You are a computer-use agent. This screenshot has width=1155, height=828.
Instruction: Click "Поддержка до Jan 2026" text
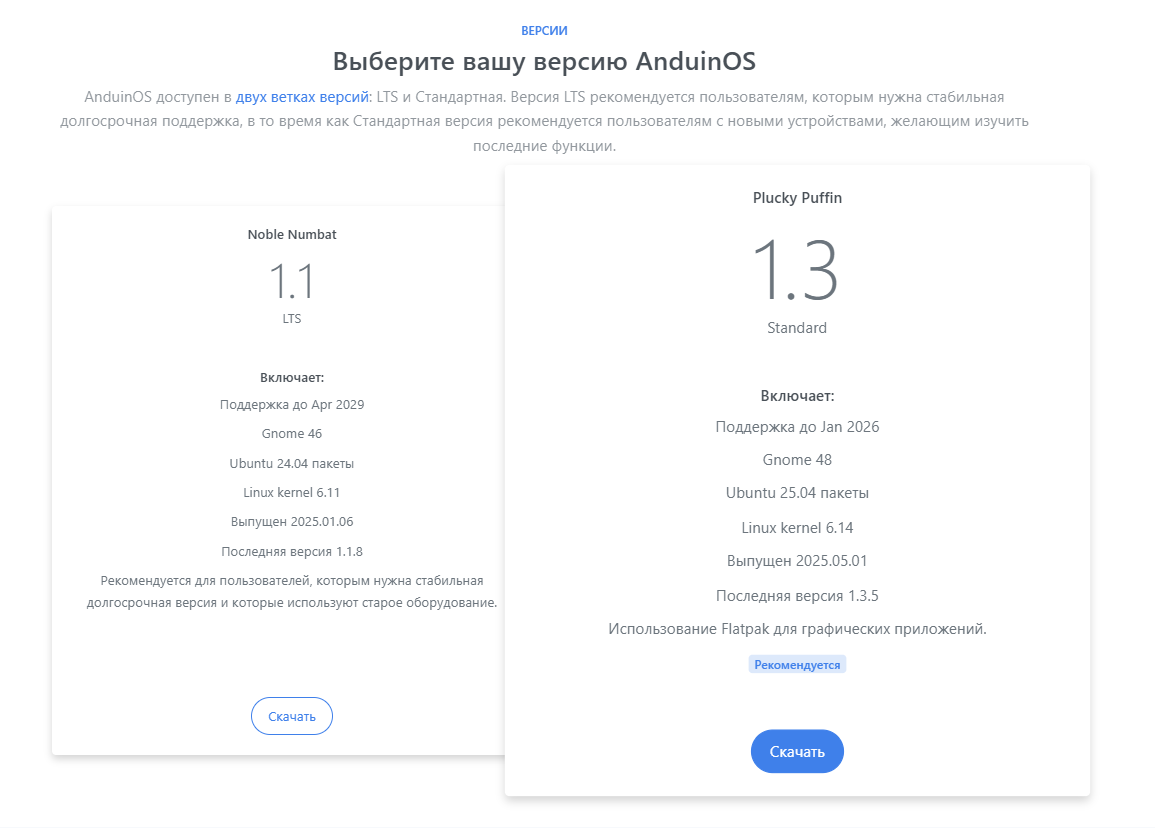(x=797, y=427)
